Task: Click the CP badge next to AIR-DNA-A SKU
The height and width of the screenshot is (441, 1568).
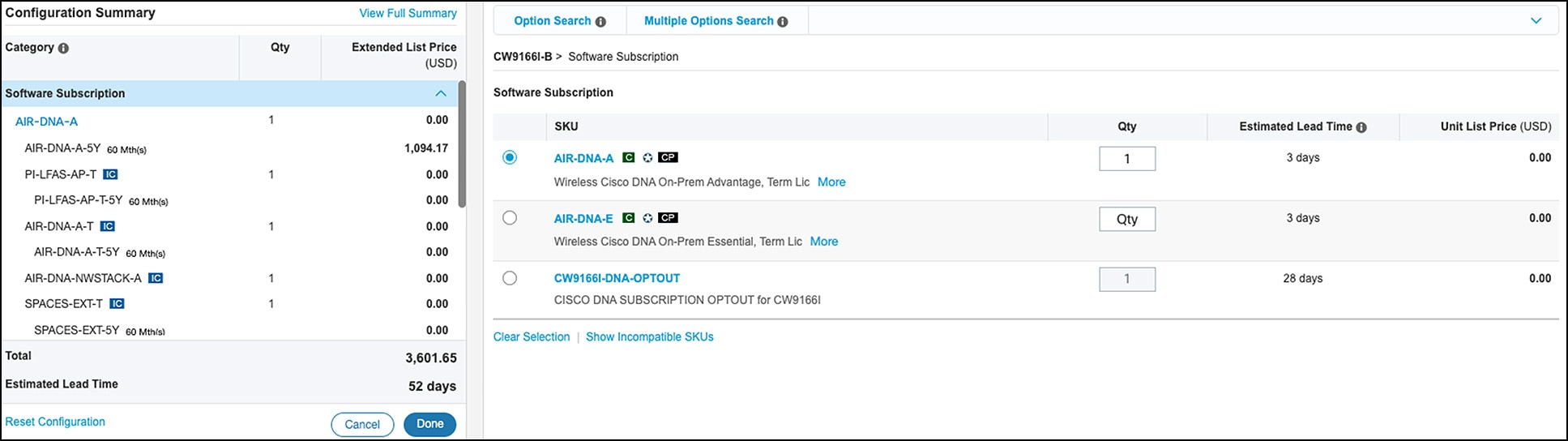Action: [x=668, y=157]
